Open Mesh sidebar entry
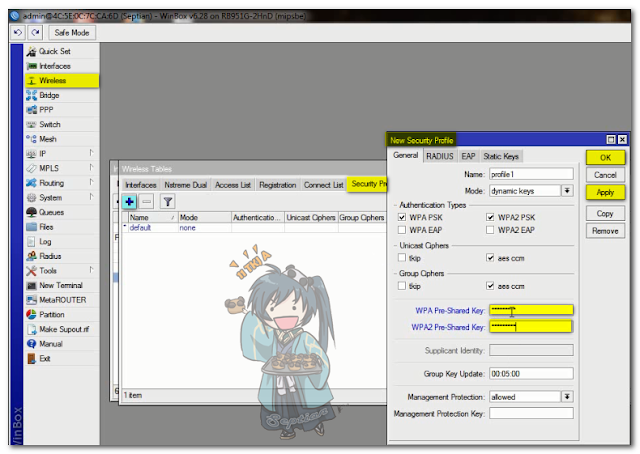 [x=62, y=139]
